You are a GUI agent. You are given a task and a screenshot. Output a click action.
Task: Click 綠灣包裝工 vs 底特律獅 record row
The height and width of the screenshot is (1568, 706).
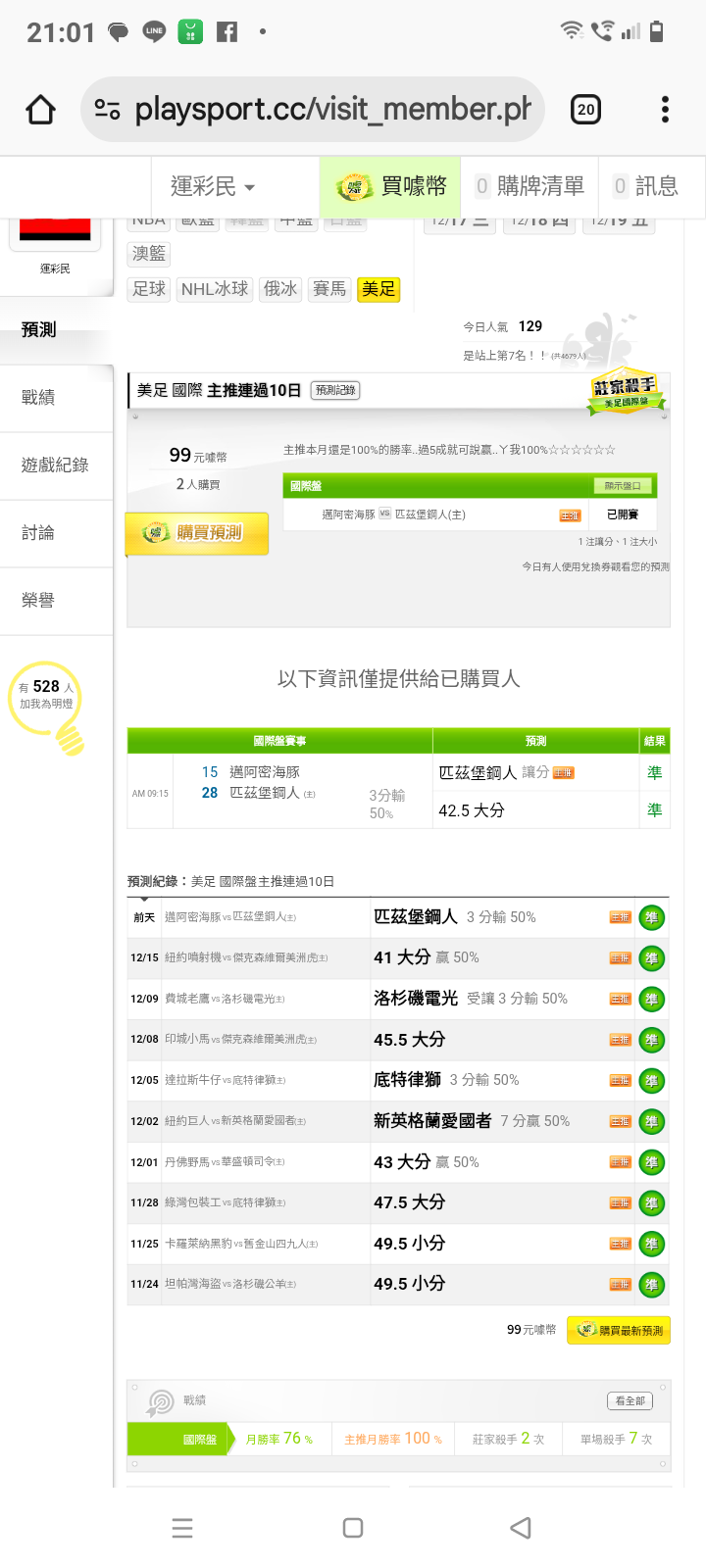pos(398,1202)
